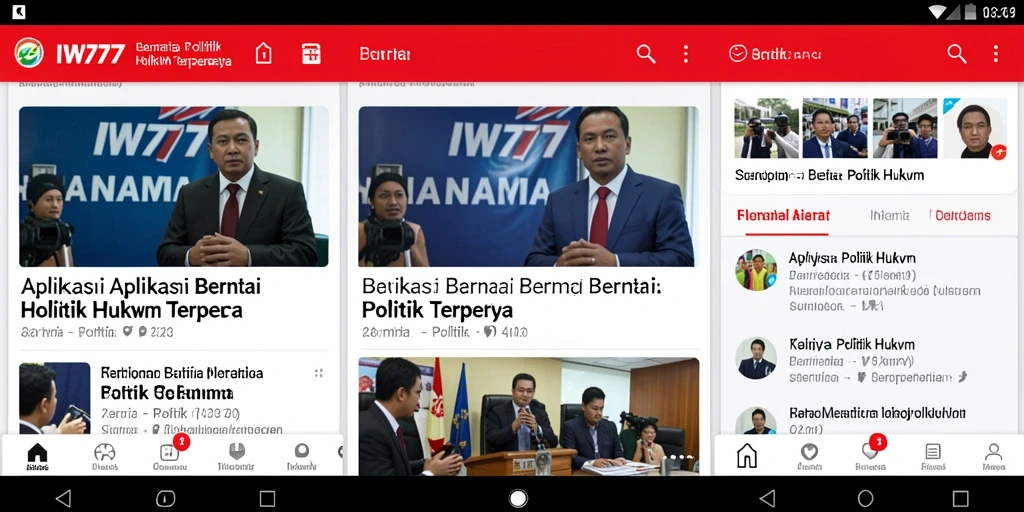Open the Holitik Hukwm article's IW777 photo
This screenshot has height=512, width=1024.
pyautogui.click(x=174, y=187)
